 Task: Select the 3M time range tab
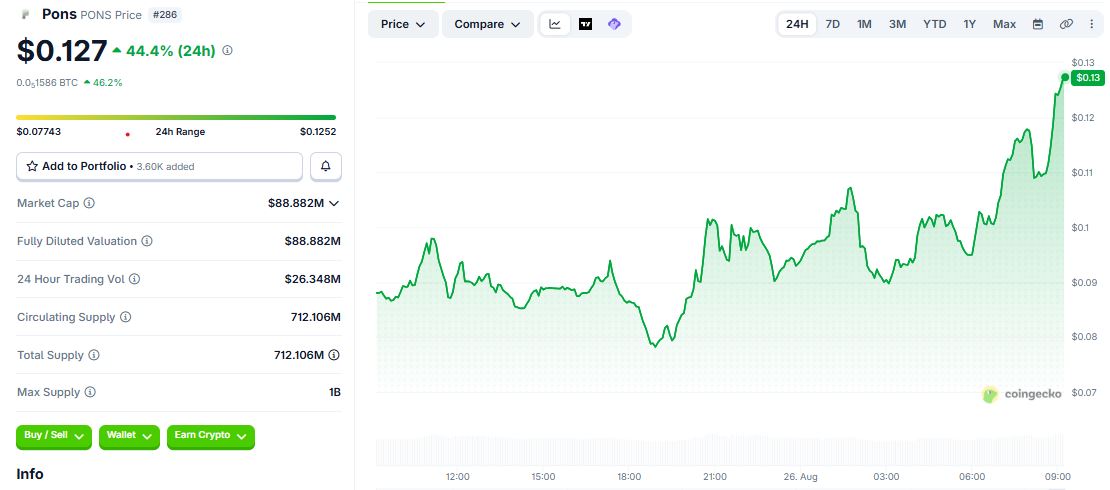coord(898,24)
